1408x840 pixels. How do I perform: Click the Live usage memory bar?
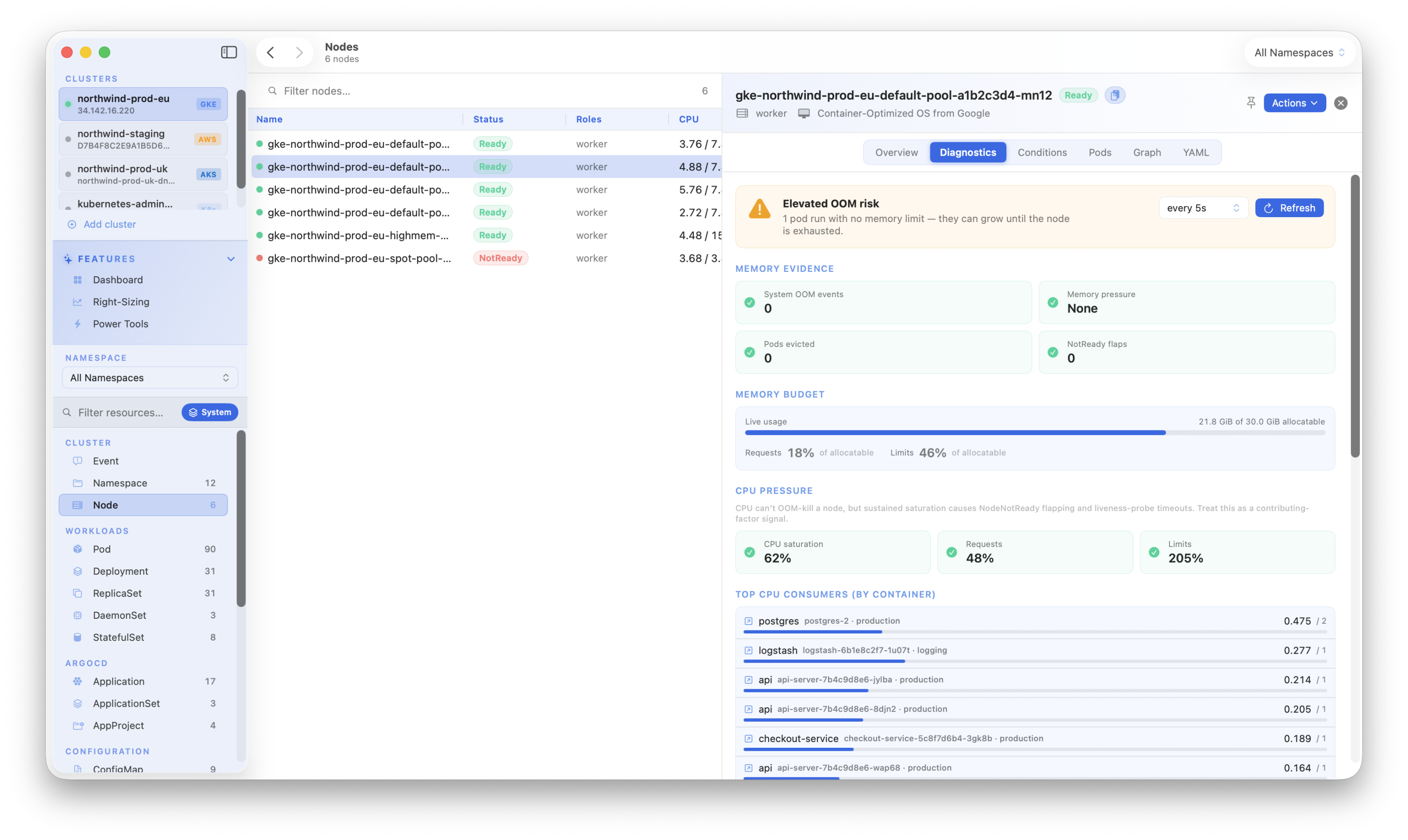tap(1035, 433)
